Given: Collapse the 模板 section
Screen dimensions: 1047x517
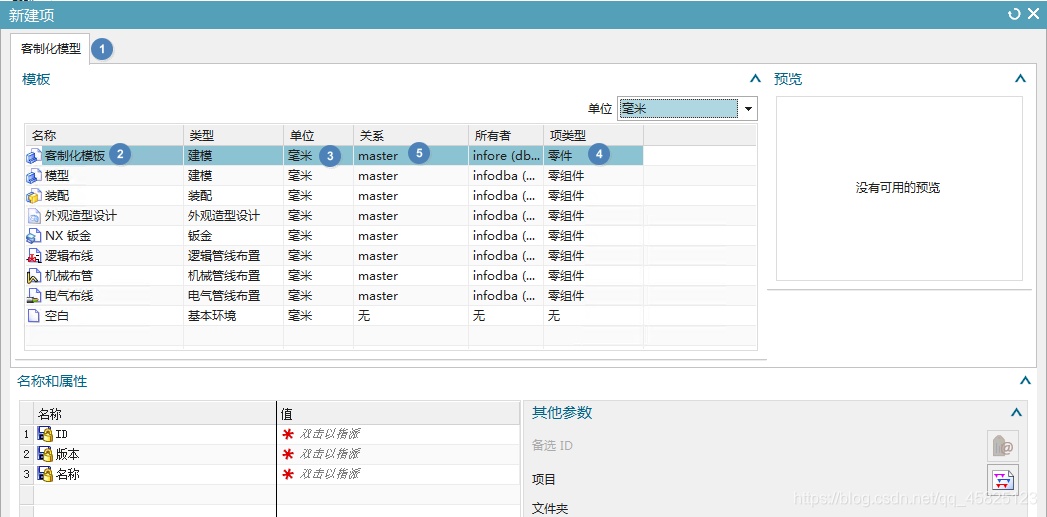Looking at the screenshot, I should tap(755, 79).
